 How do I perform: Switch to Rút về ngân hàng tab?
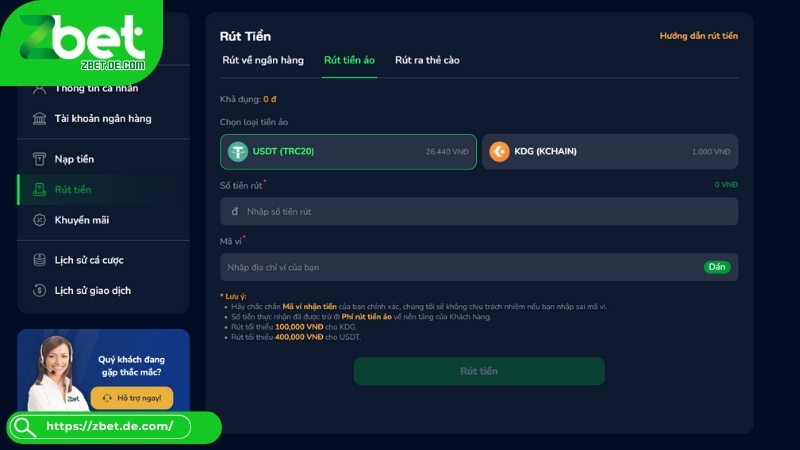[x=263, y=60]
